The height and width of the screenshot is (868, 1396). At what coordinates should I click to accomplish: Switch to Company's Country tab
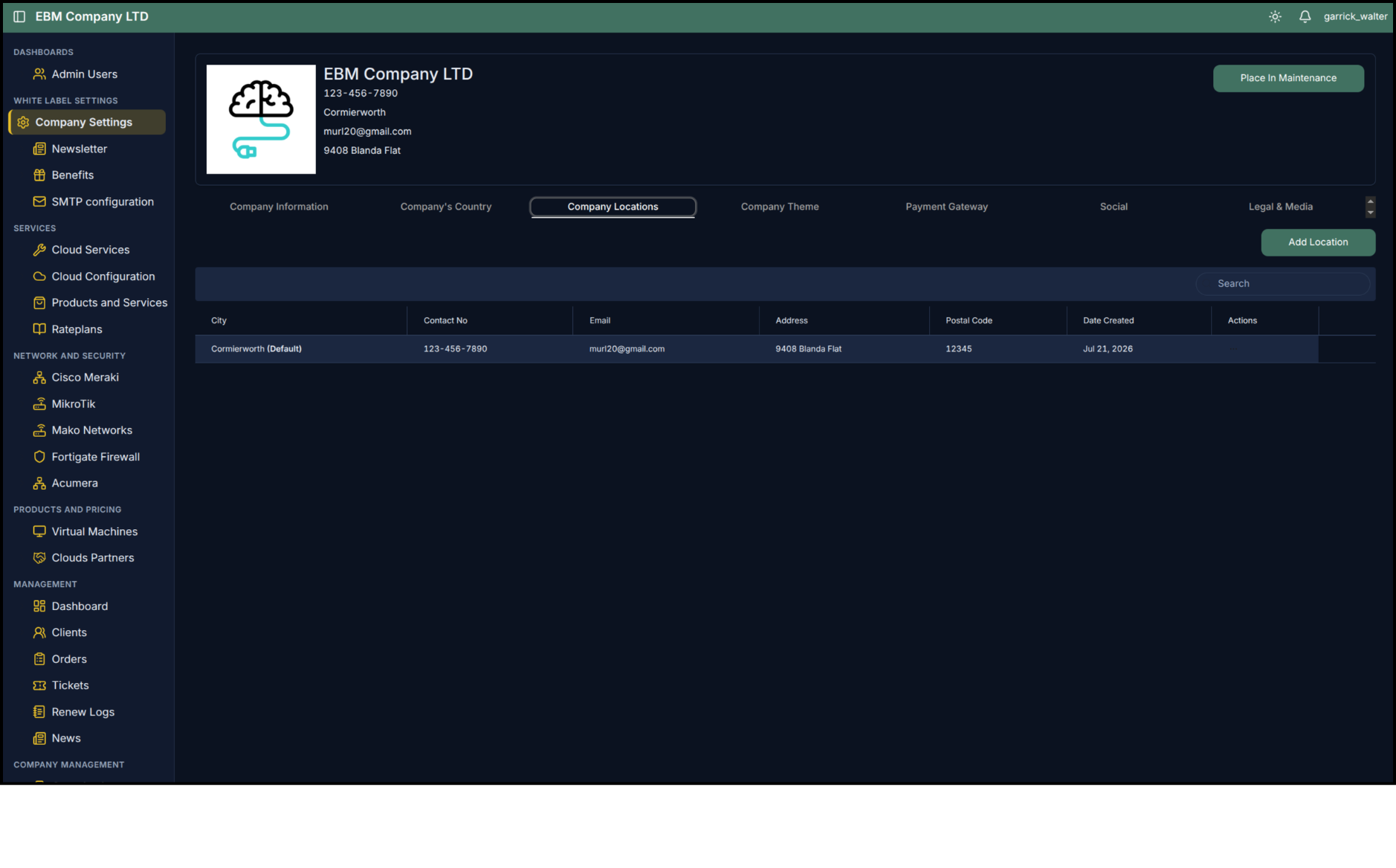click(446, 207)
